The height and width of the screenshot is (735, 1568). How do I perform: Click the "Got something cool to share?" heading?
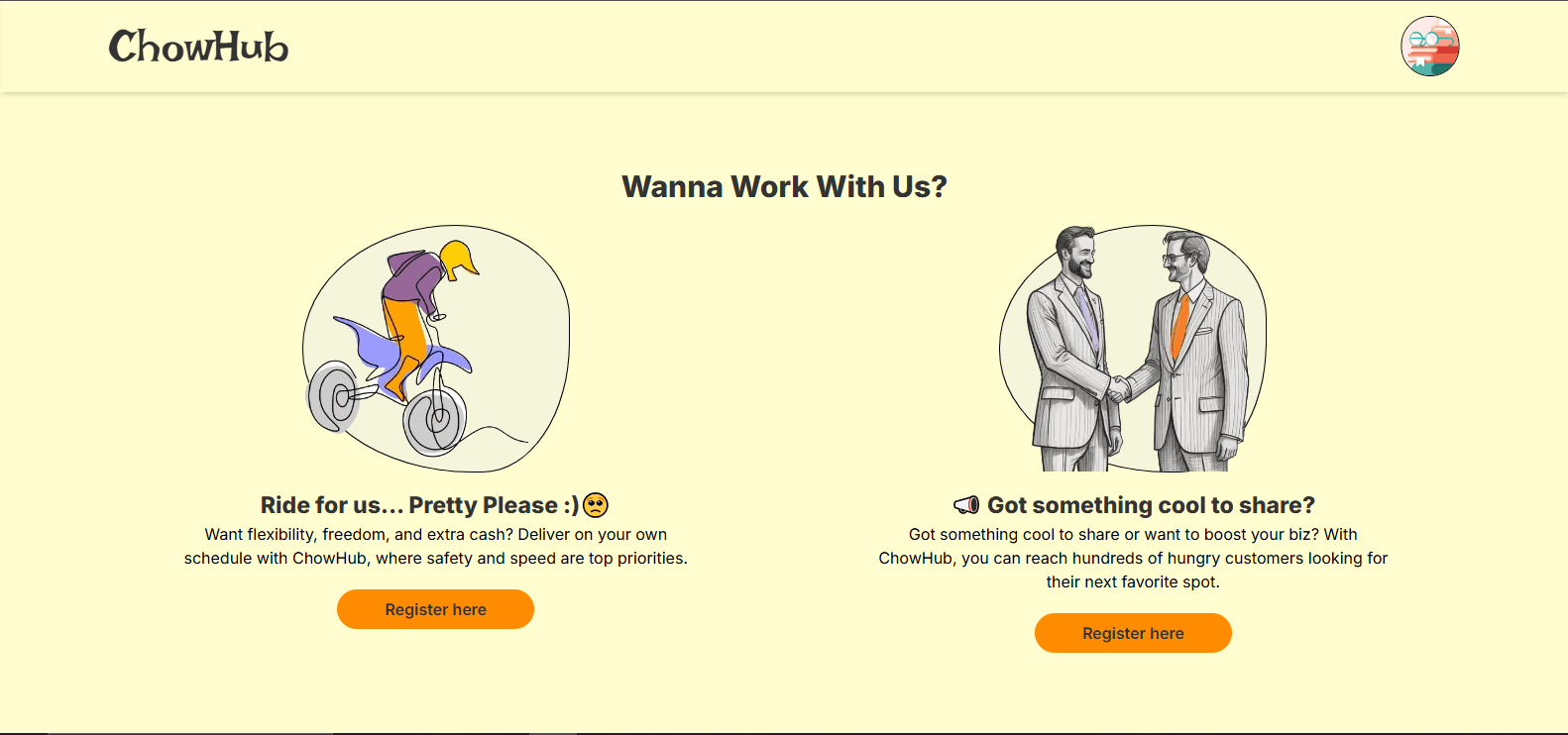click(x=1150, y=505)
